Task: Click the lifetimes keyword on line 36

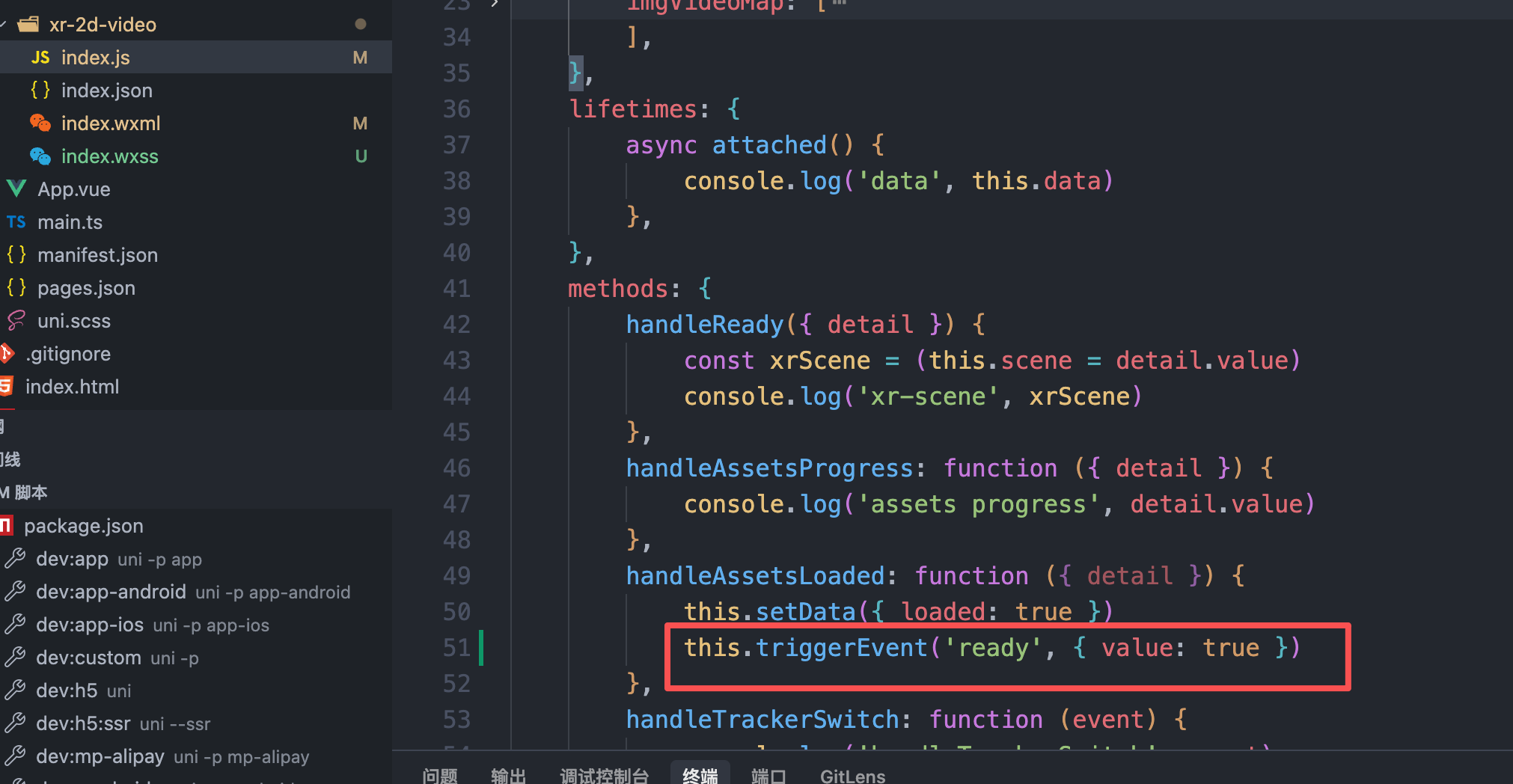Action: pos(634,109)
